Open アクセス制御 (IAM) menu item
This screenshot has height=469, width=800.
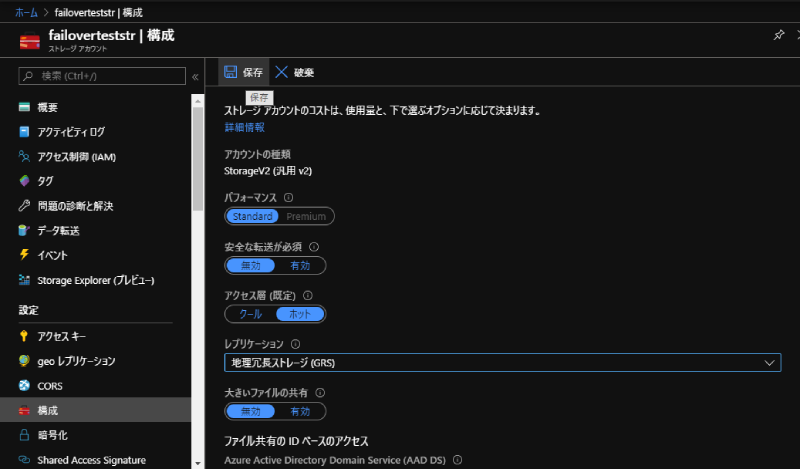point(95,156)
